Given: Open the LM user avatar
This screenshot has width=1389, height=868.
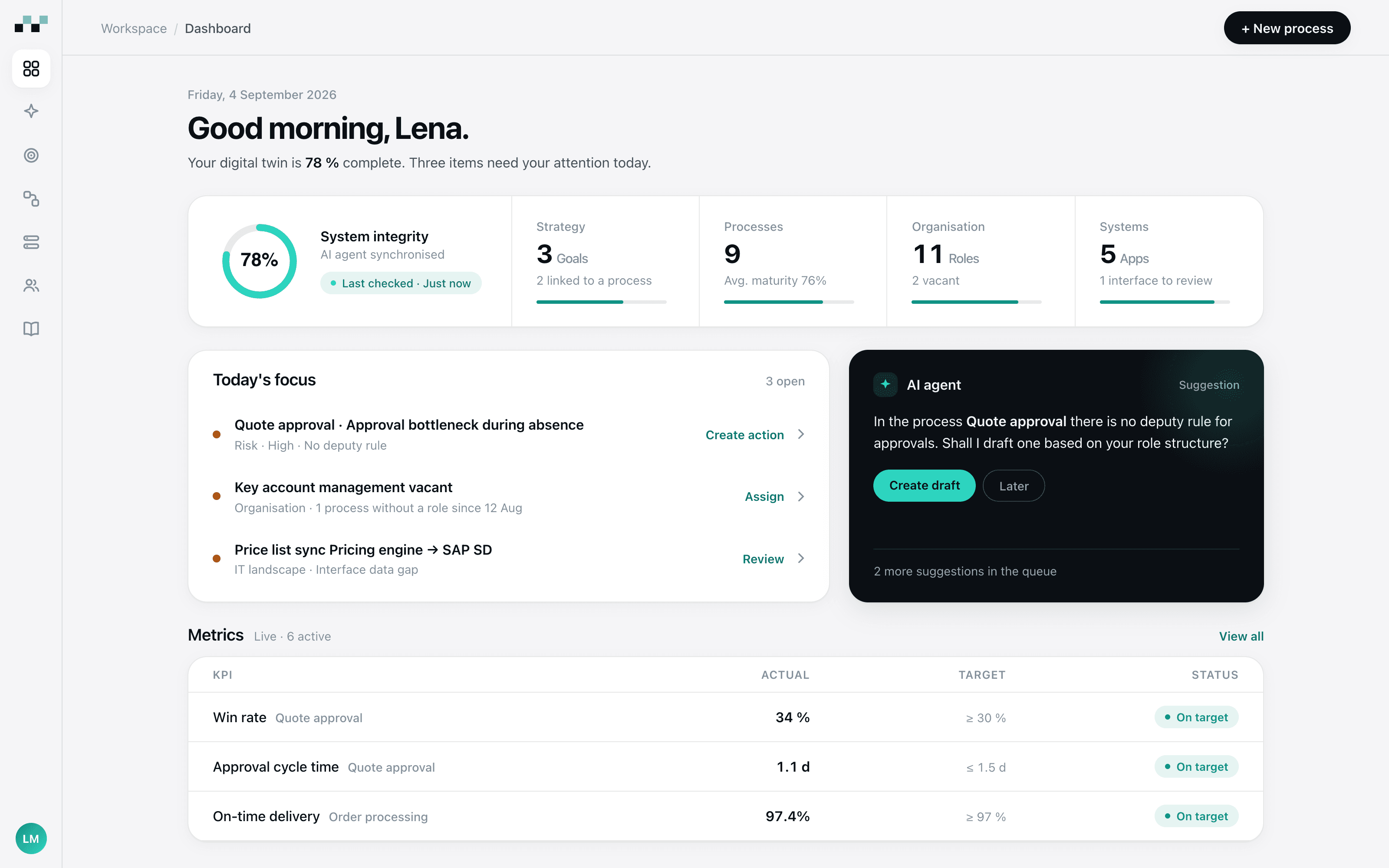Looking at the screenshot, I should point(31,839).
